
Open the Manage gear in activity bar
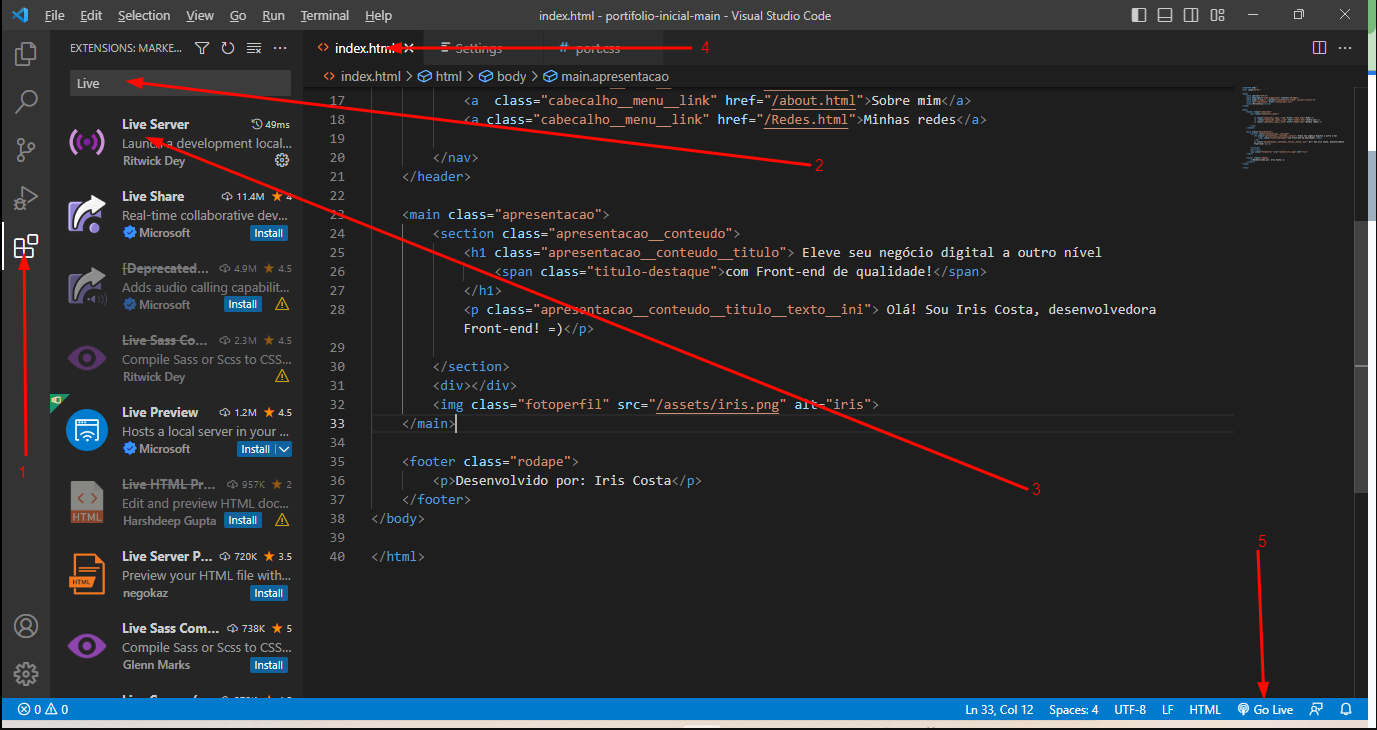26,673
